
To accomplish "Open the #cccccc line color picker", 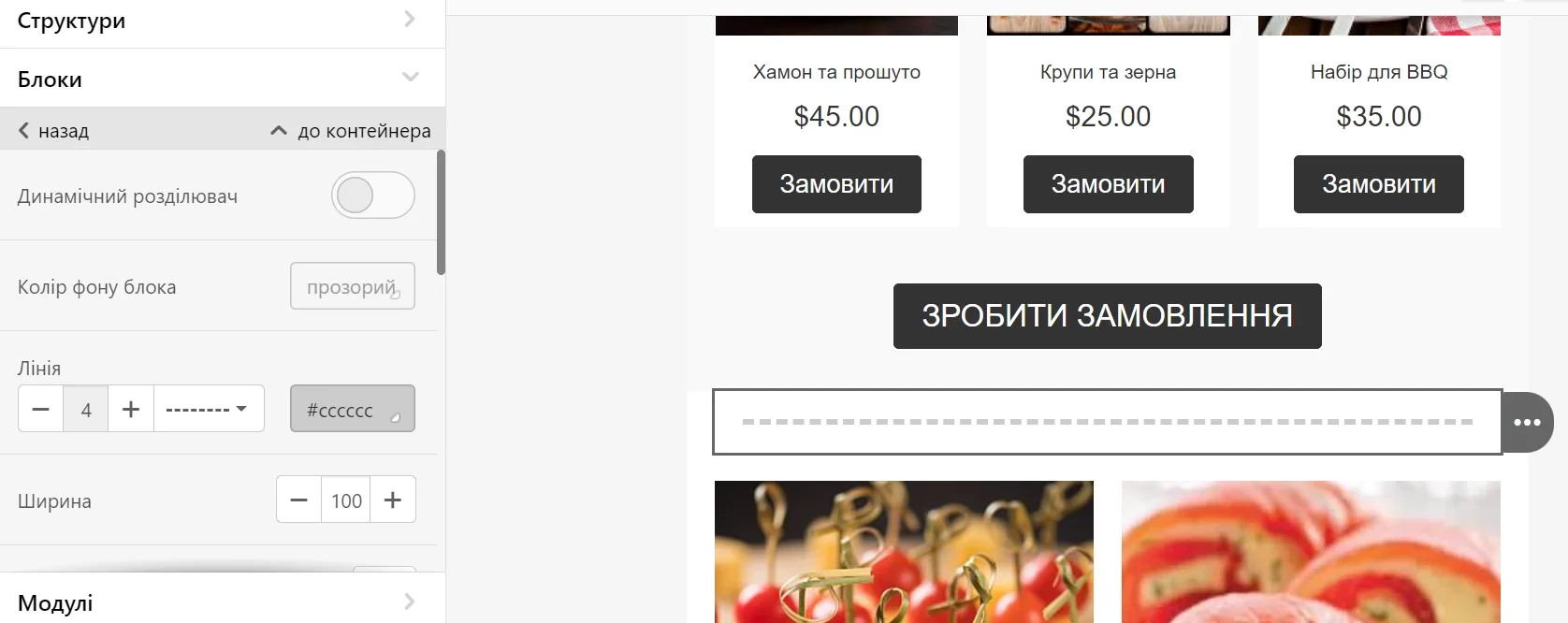I will coord(353,409).
